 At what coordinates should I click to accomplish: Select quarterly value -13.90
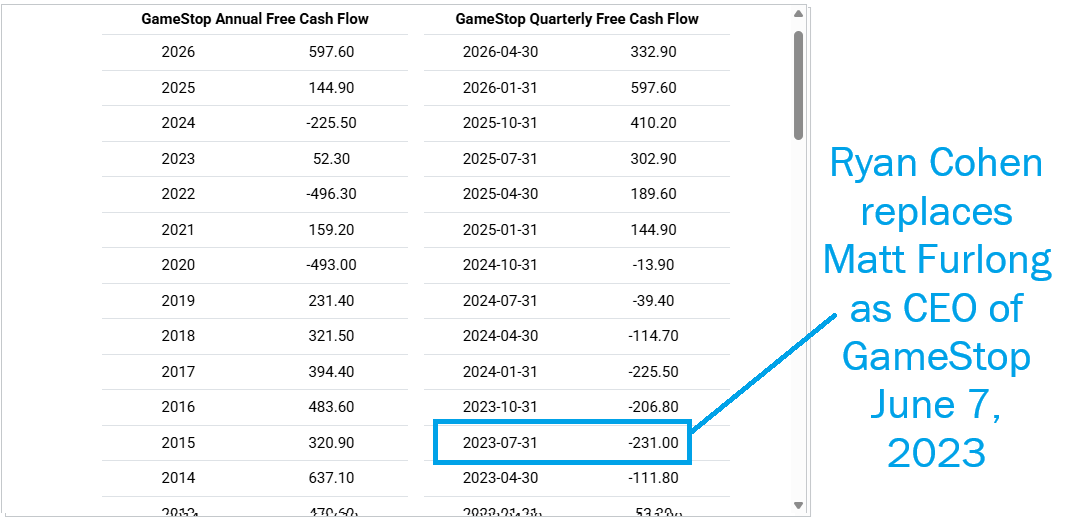653,265
